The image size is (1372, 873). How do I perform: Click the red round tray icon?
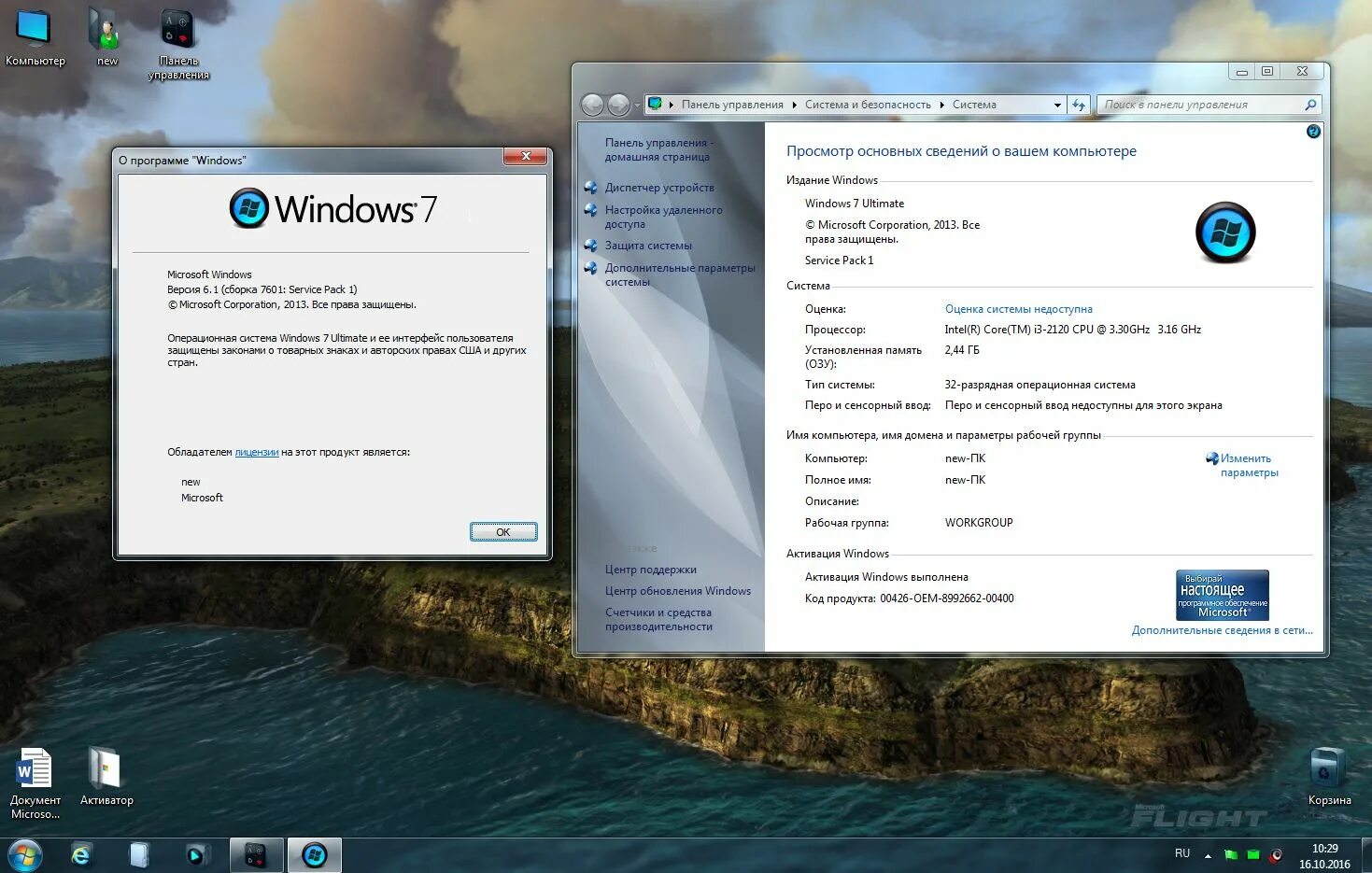coord(1276,854)
